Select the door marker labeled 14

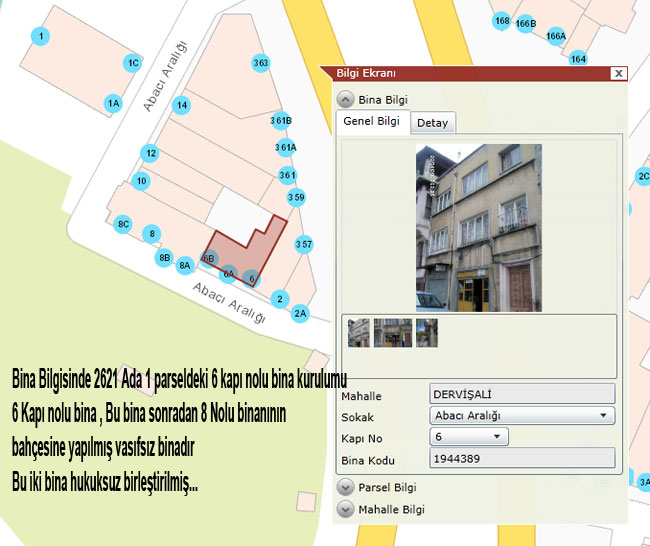click(181, 105)
